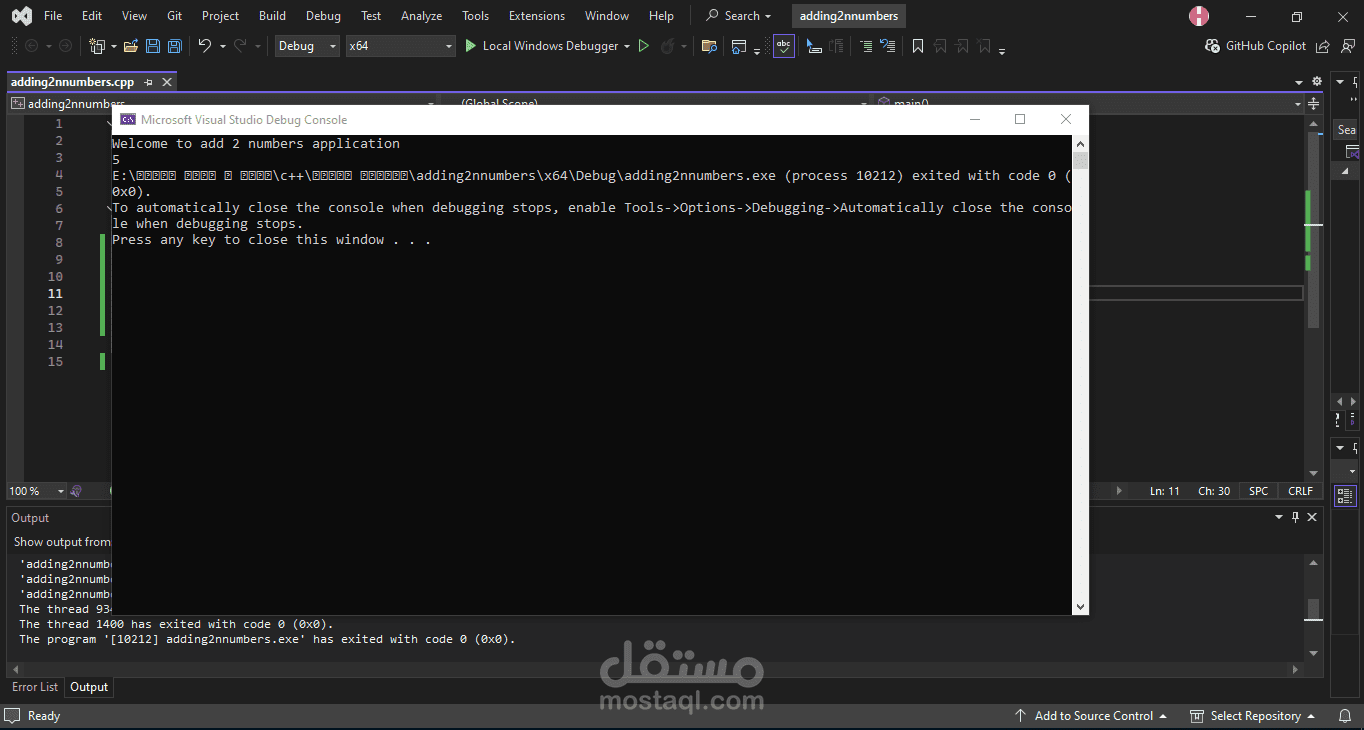Screen dimensions: 1364x730
Task: Open the File menu
Action: point(53,16)
